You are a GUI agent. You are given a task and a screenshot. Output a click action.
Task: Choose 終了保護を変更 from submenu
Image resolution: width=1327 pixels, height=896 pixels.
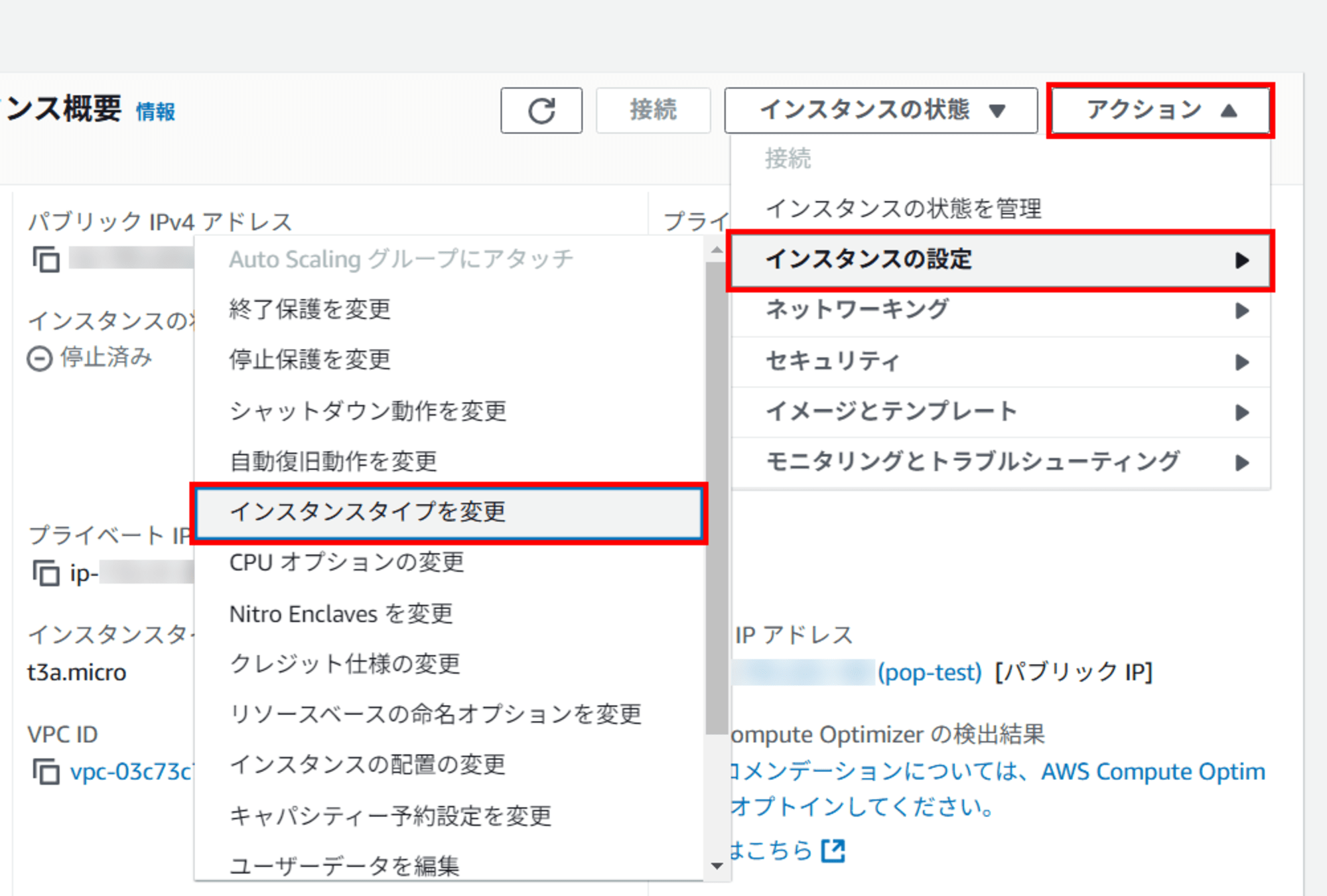pos(450,310)
